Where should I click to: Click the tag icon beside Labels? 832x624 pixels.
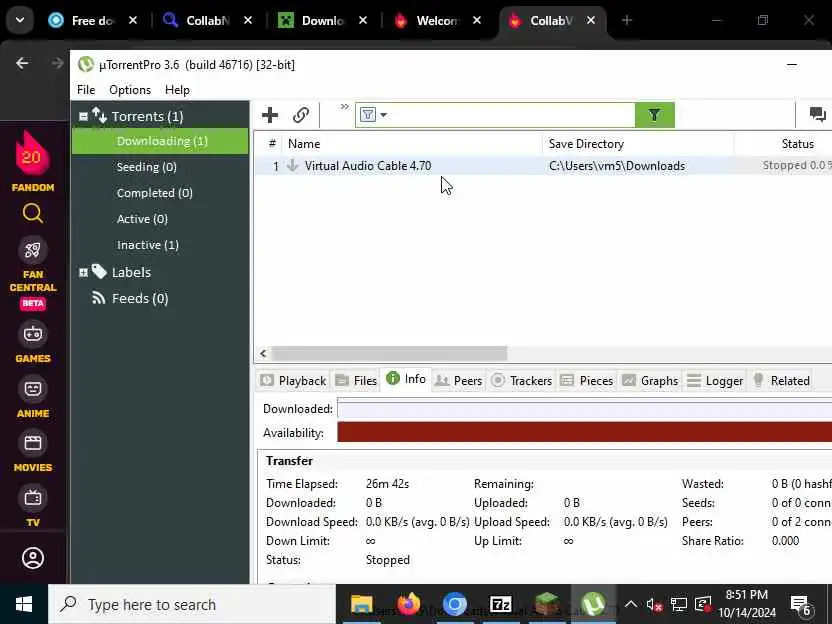(99, 272)
